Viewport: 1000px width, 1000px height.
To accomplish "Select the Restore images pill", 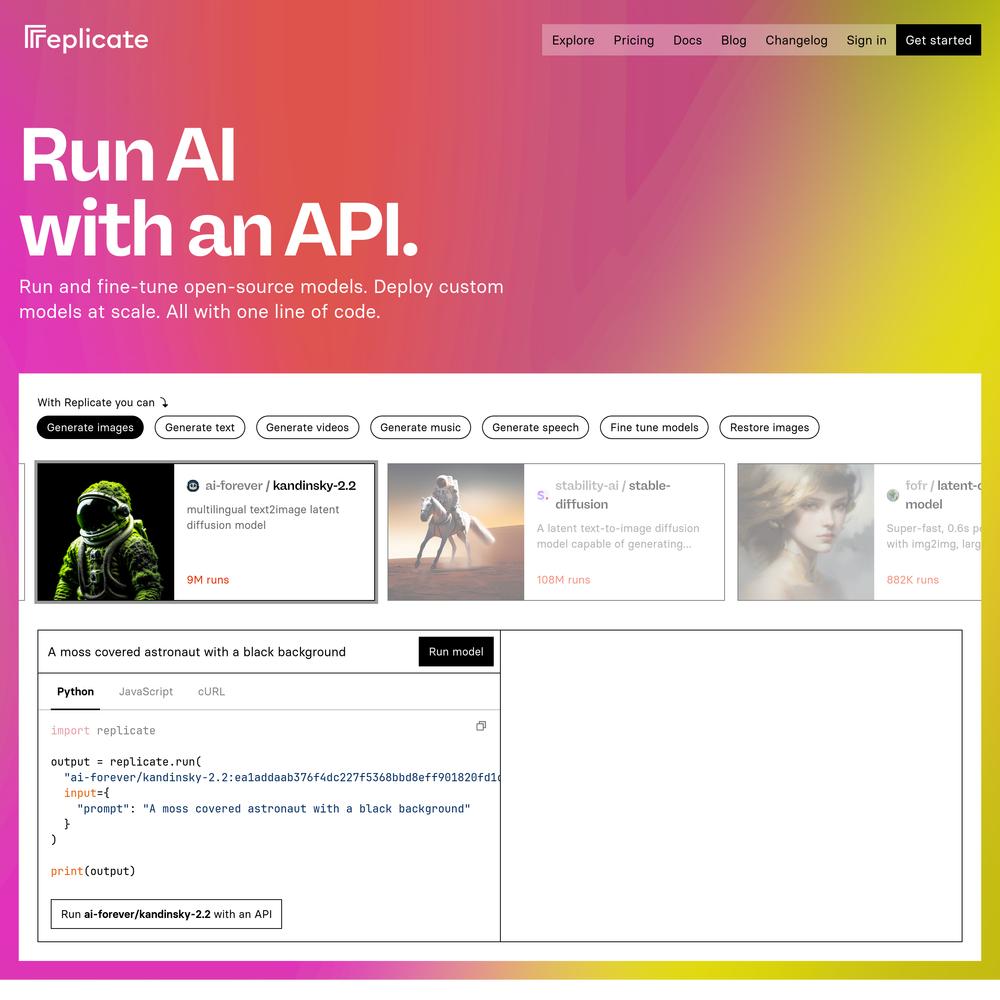I will tap(769, 427).
